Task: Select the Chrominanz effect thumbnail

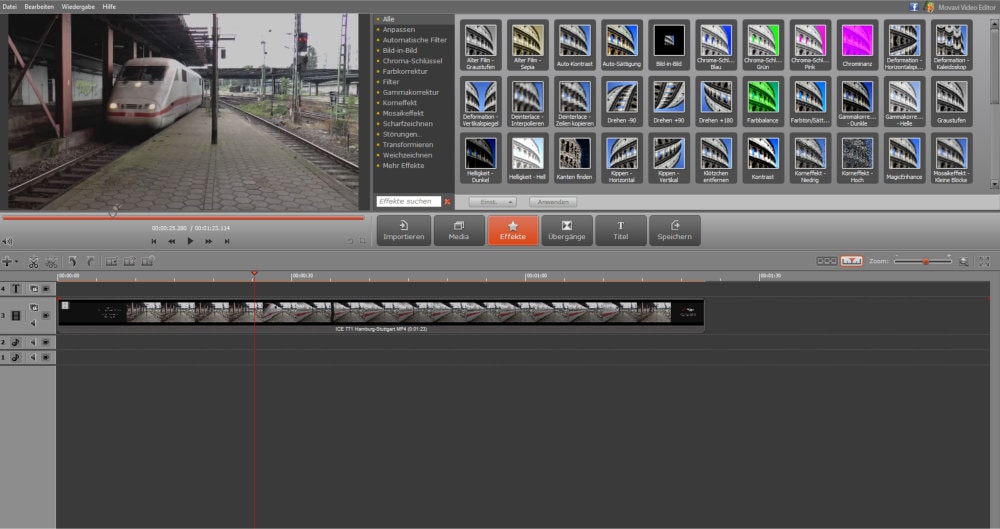Action: (857, 45)
